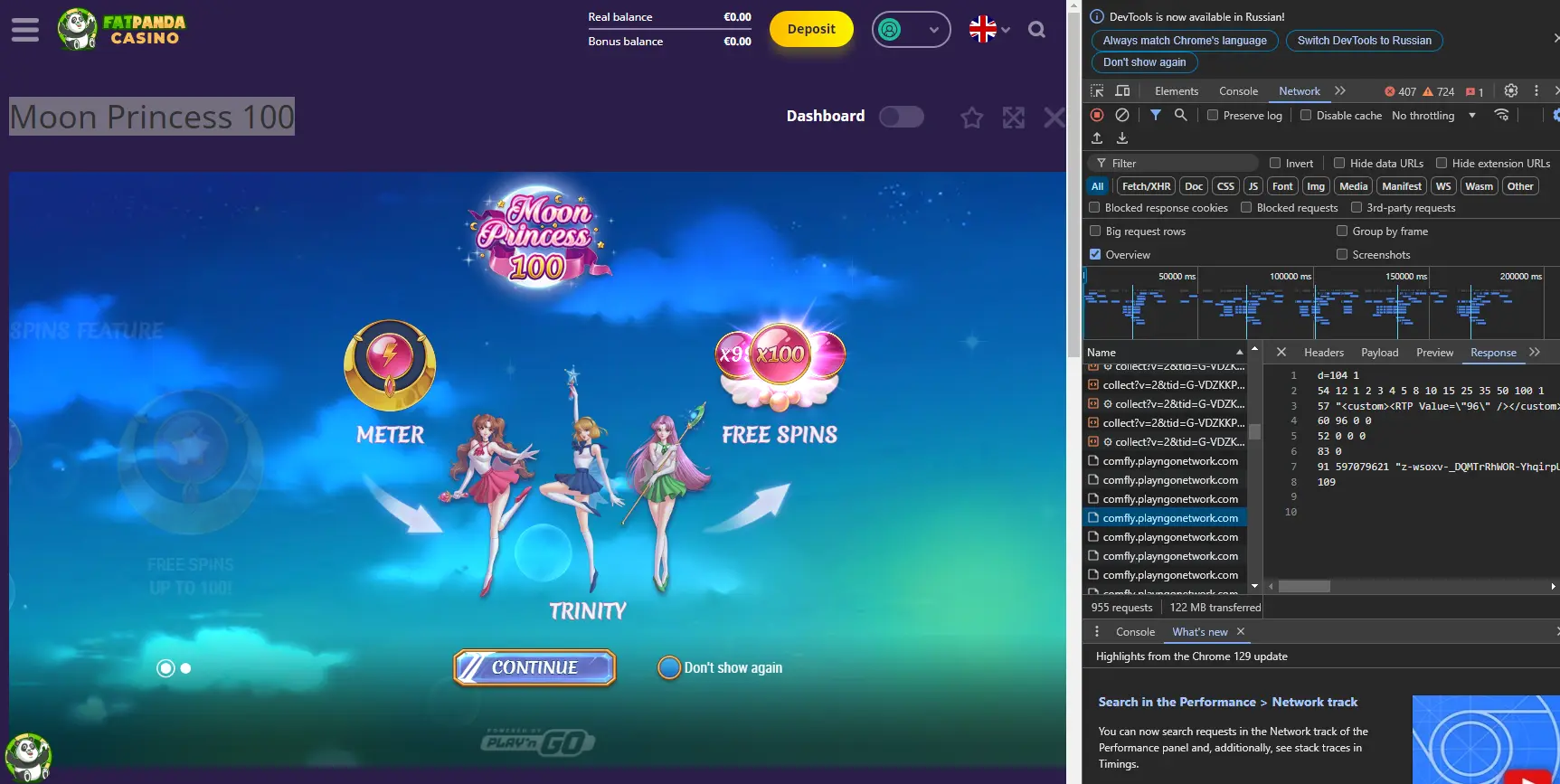The width and height of the screenshot is (1560, 784).
Task: Click the Deposit button
Action: point(811,29)
